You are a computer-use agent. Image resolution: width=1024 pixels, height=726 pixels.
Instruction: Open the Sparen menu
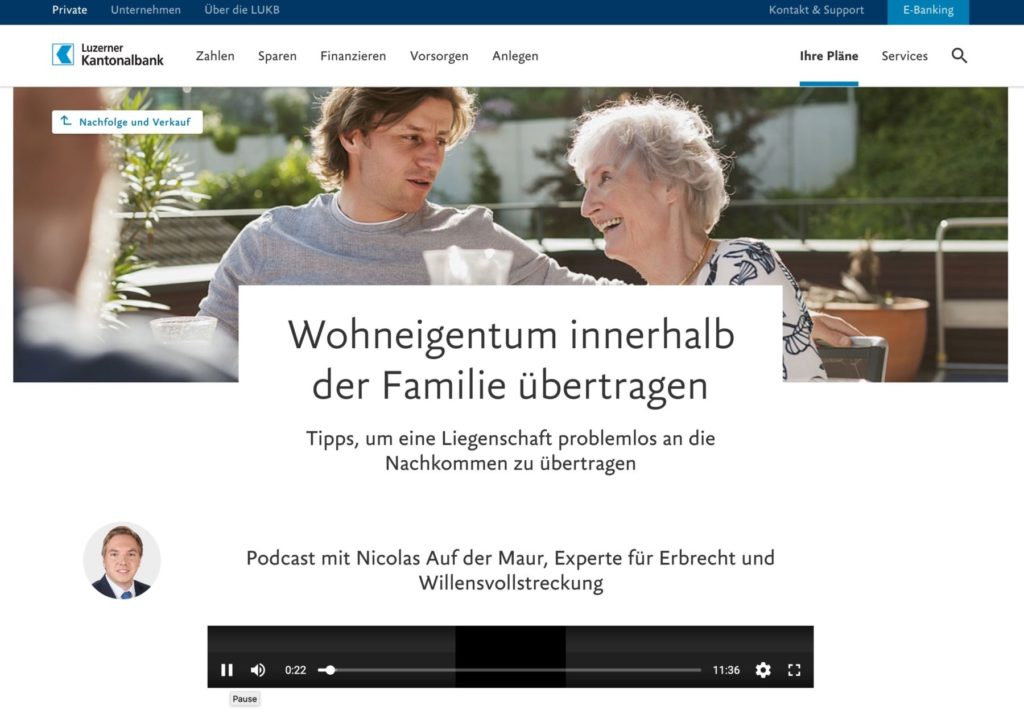[x=277, y=56]
